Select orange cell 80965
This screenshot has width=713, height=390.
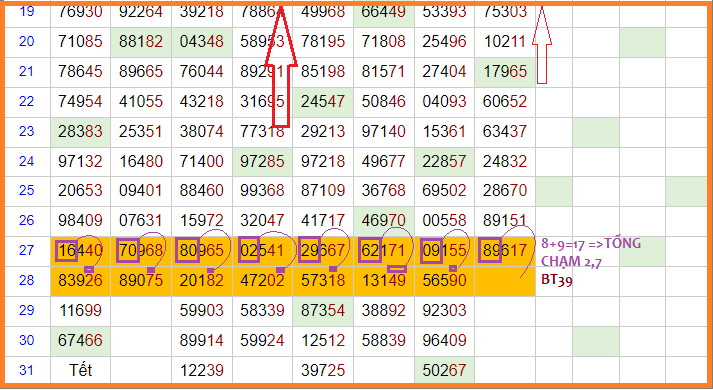(202, 251)
